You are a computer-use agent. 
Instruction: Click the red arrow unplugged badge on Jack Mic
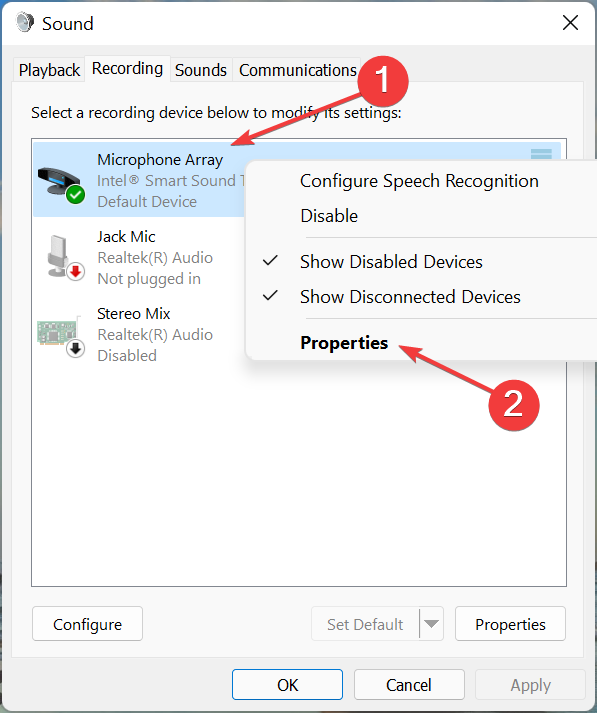[75, 272]
